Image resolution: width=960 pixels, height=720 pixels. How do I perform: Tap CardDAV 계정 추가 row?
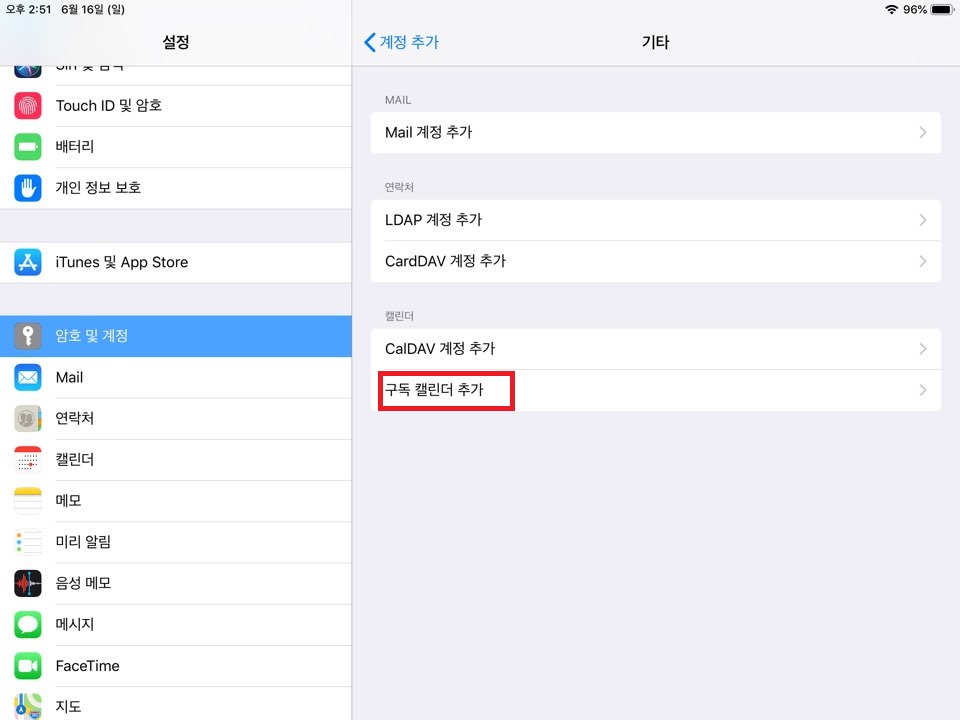coord(655,261)
